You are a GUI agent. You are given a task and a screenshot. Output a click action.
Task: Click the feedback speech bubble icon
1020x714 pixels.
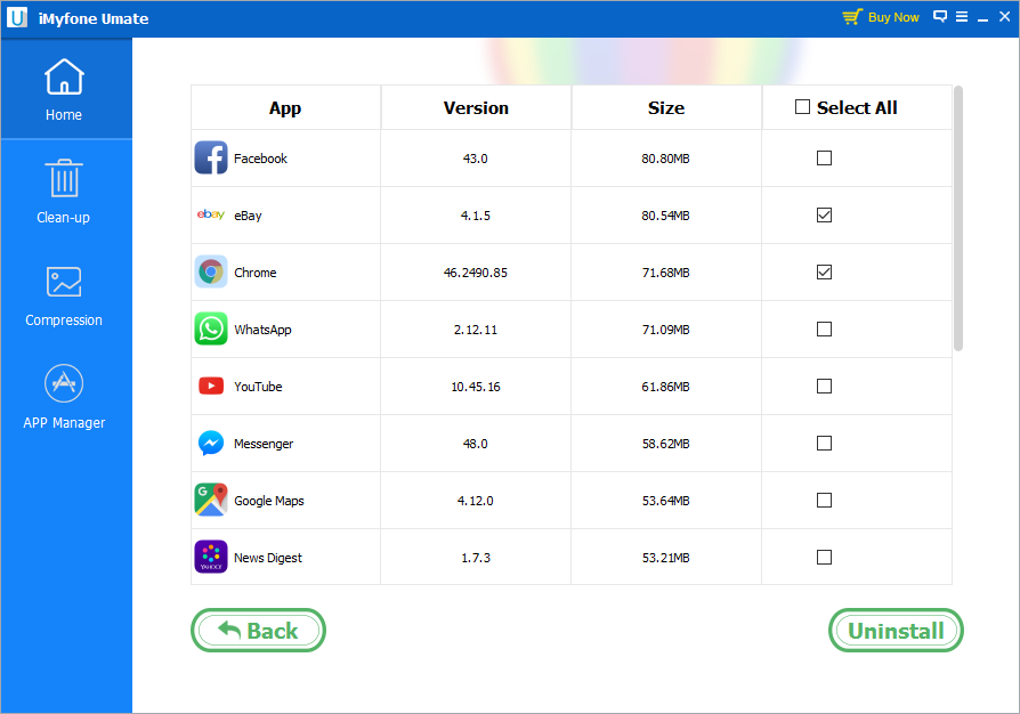tap(940, 17)
